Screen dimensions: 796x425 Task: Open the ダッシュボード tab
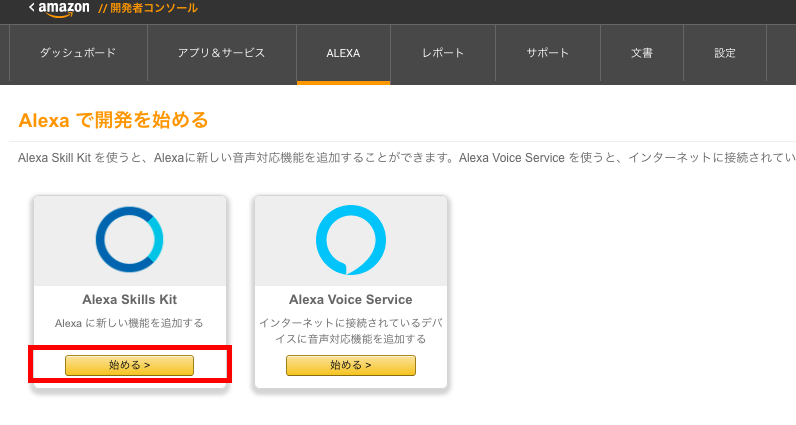[78, 53]
